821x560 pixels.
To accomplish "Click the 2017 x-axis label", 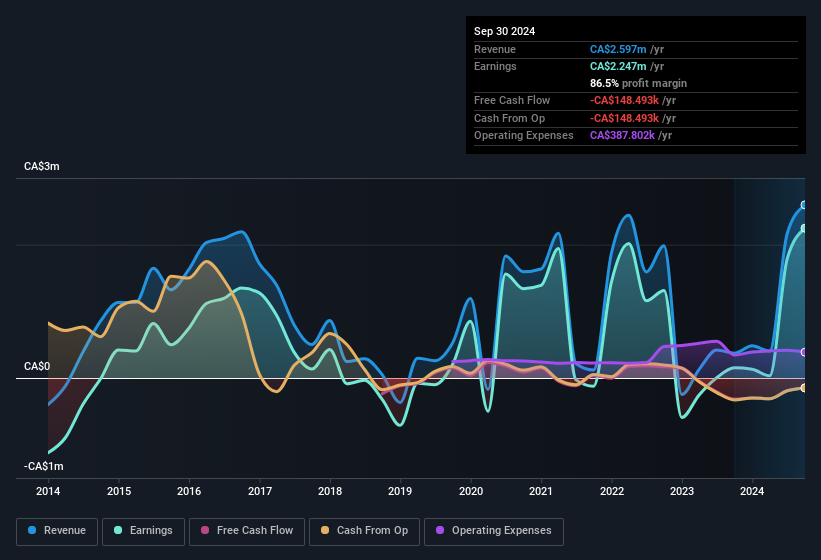I will [x=260, y=491].
